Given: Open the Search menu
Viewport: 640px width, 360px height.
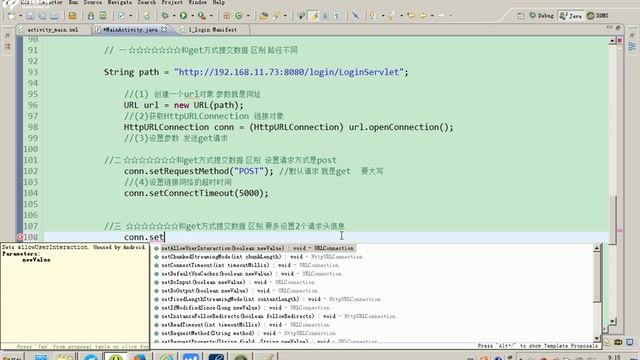Looking at the screenshot, I should tap(147, 2).
